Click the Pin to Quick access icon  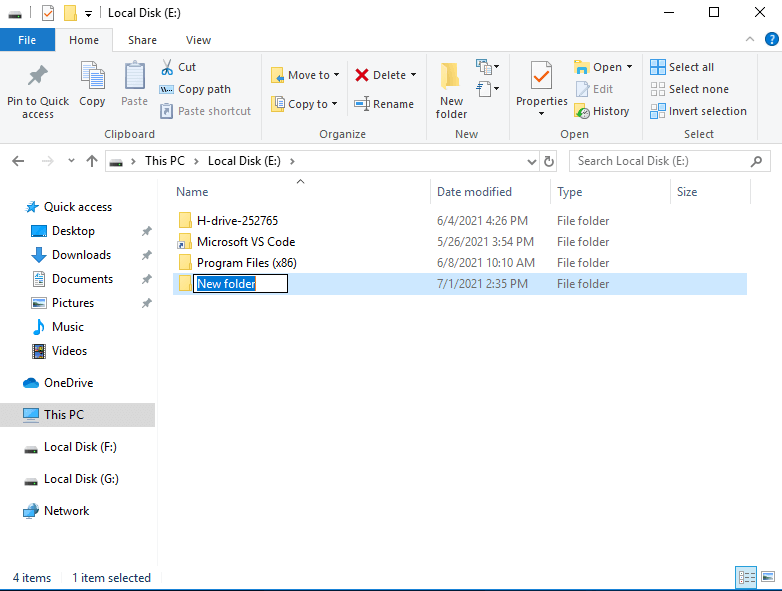(x=37, y=77)
